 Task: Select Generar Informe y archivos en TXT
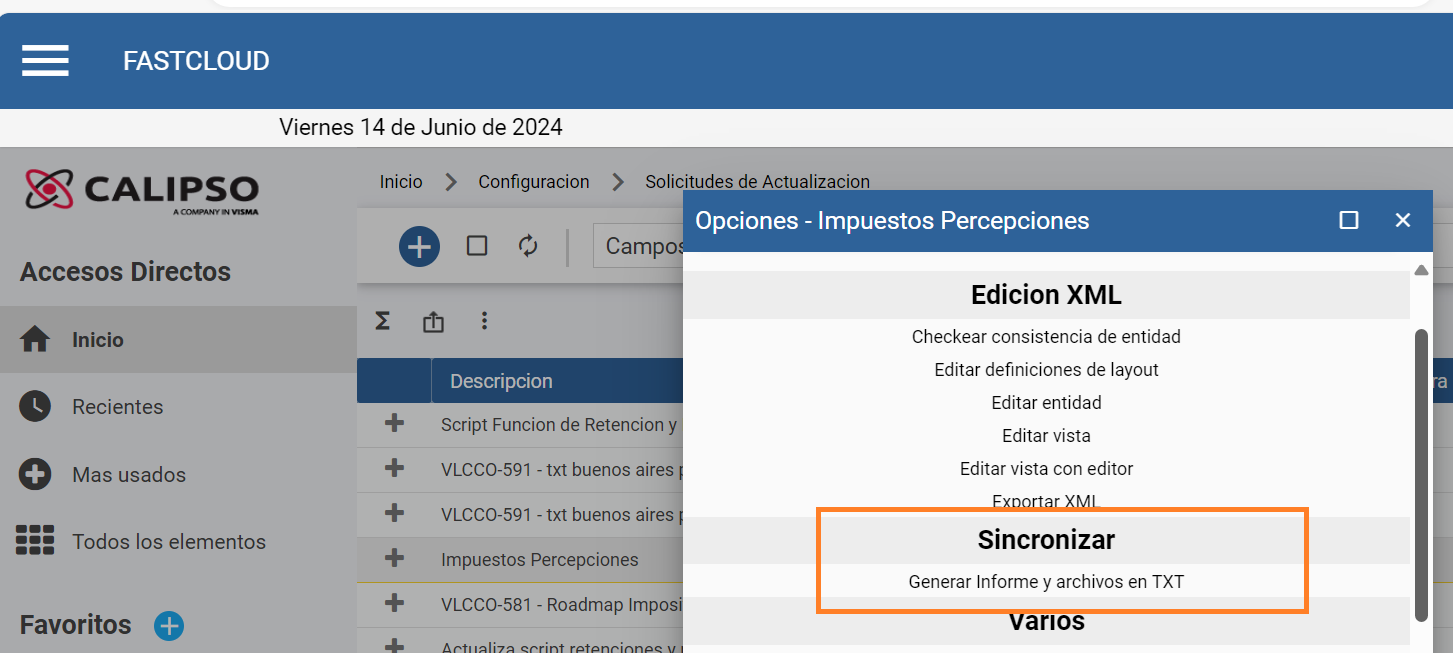tap(1046, 581)
